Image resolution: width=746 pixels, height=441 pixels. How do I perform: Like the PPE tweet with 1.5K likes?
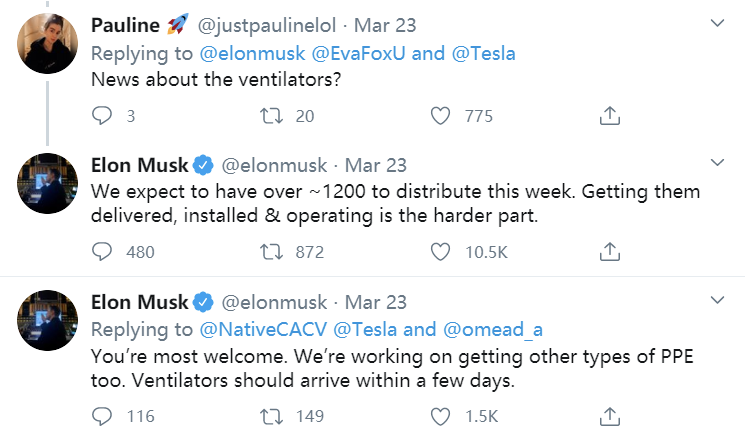coord(440,415)
